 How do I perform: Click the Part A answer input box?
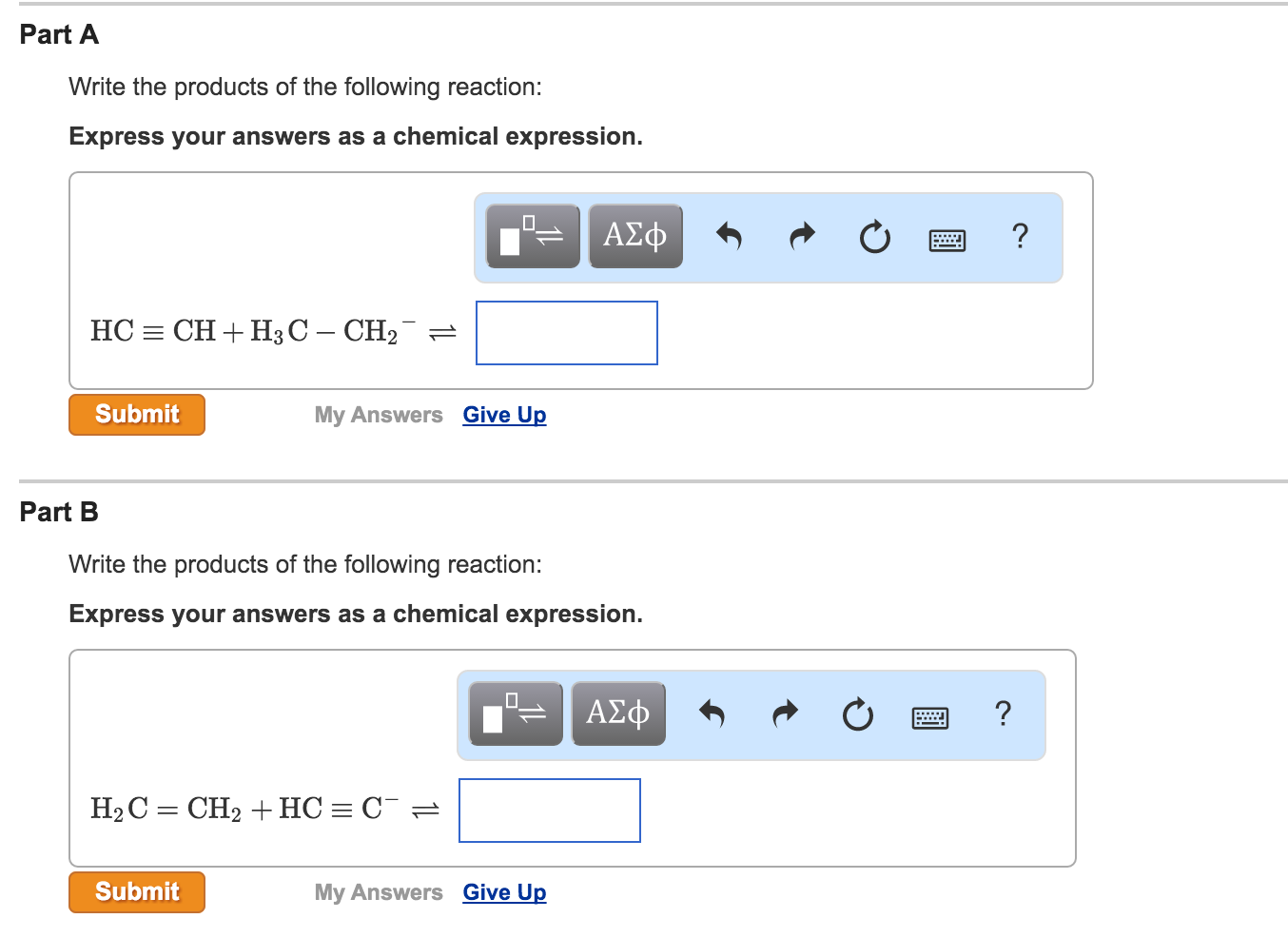point(566,332)
